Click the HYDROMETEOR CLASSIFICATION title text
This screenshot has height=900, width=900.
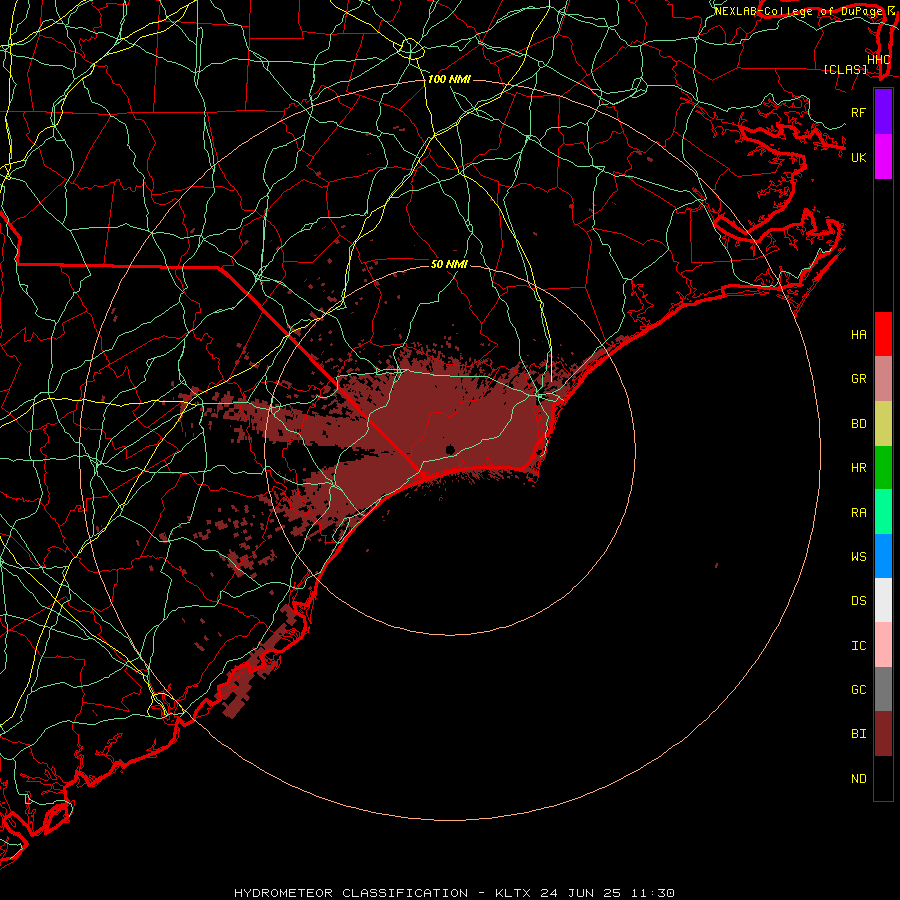tap(351, 893)
